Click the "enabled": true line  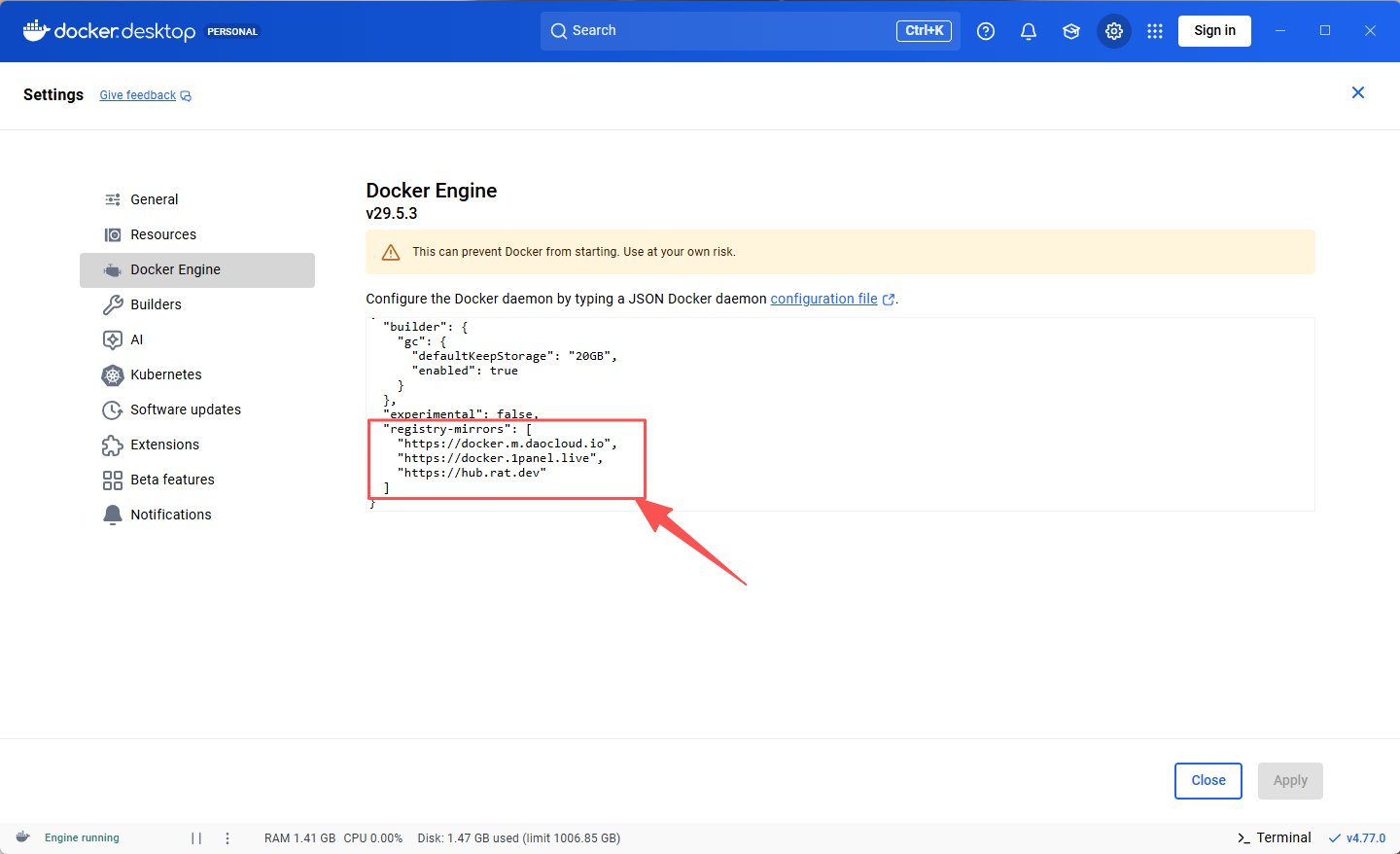pos(465,371)
